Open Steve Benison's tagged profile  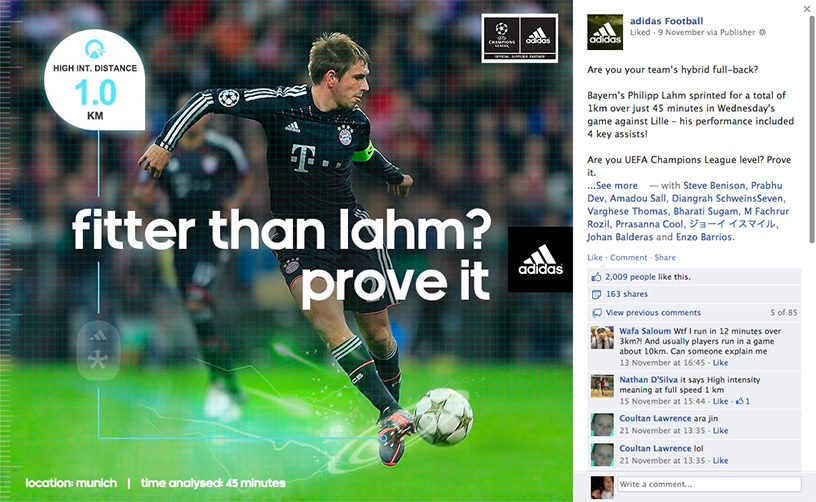click(x=715, y=185)
